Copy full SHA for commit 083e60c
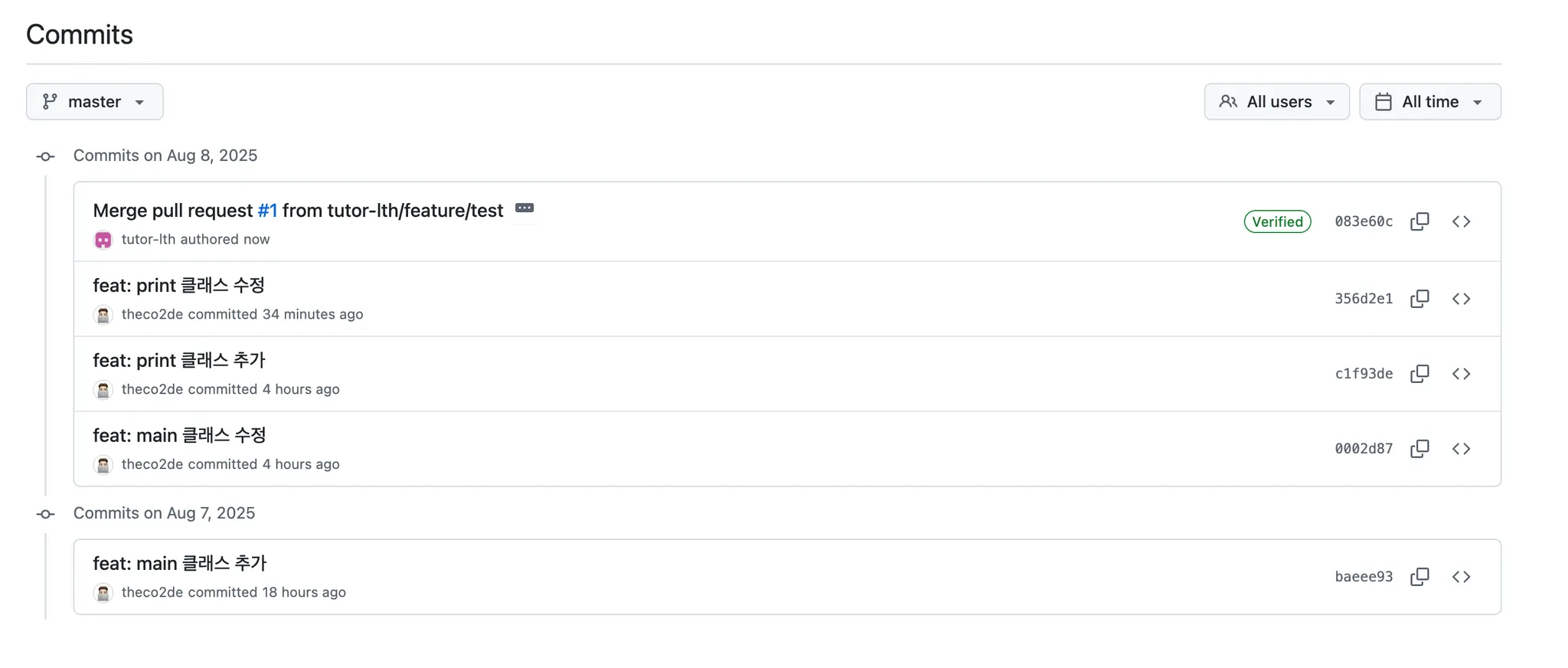The width and height of the screenshot is (1568, 668). point(1419,221)
